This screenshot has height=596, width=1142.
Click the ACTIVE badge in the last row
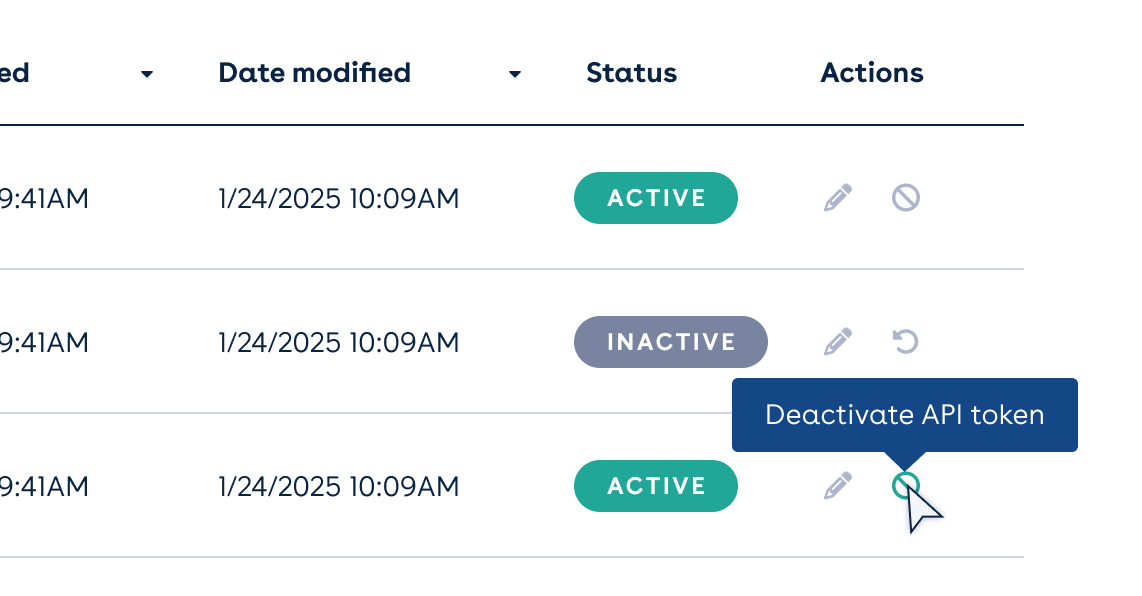click(655, 486)
